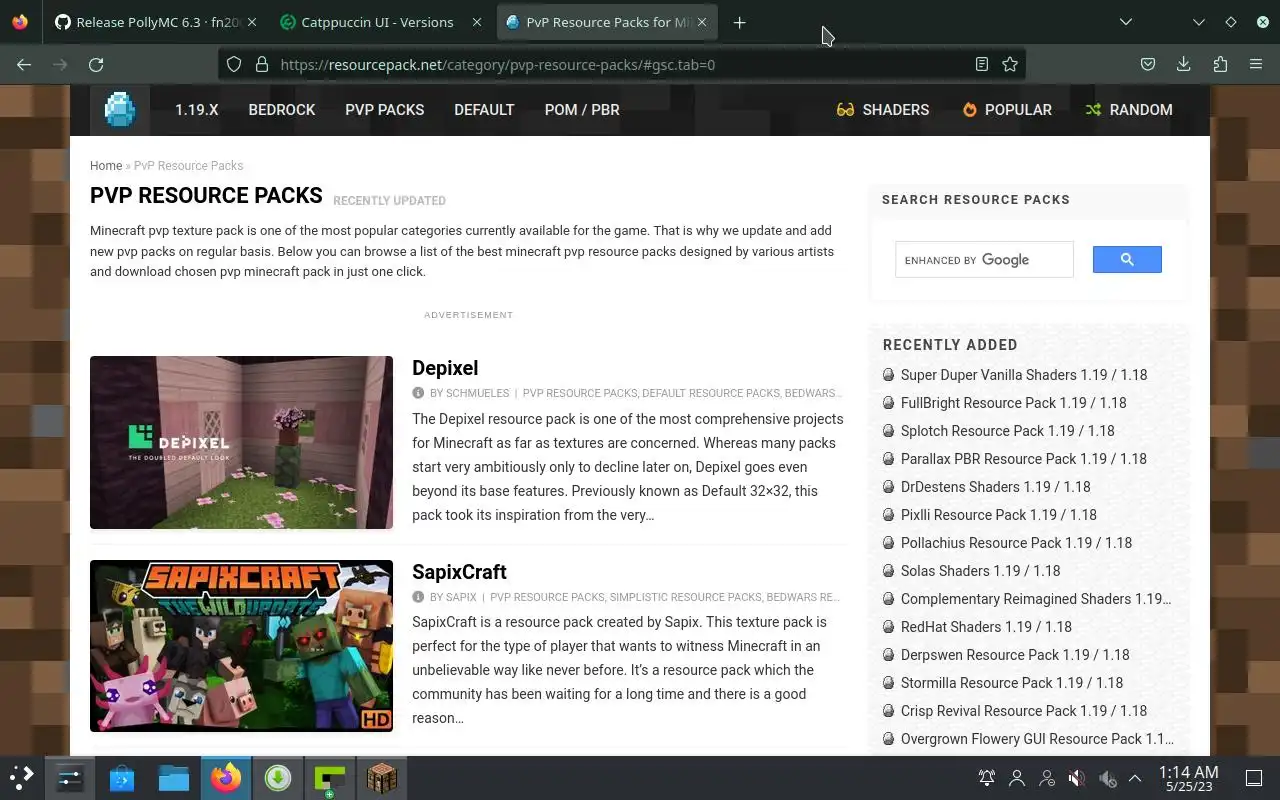This screenshot has width=1280, height=800.
Task: Open the application launcher in taskbar
Action: 22,777
